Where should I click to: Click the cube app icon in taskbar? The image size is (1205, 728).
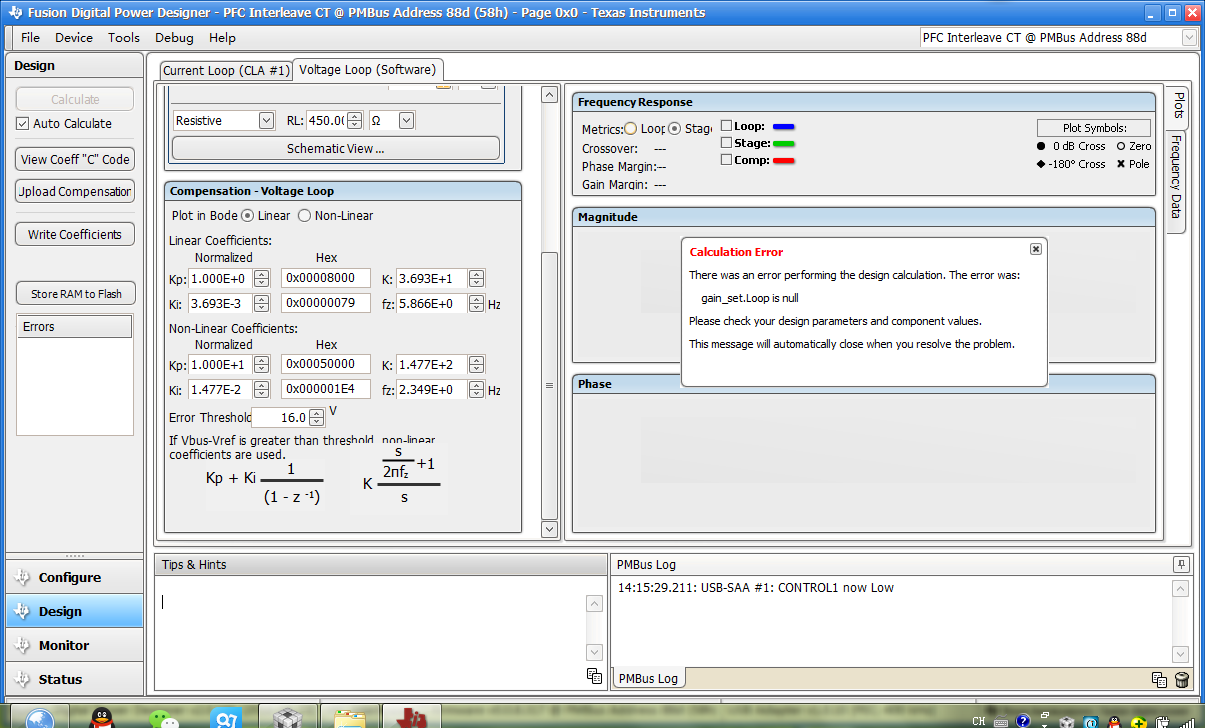288,717
